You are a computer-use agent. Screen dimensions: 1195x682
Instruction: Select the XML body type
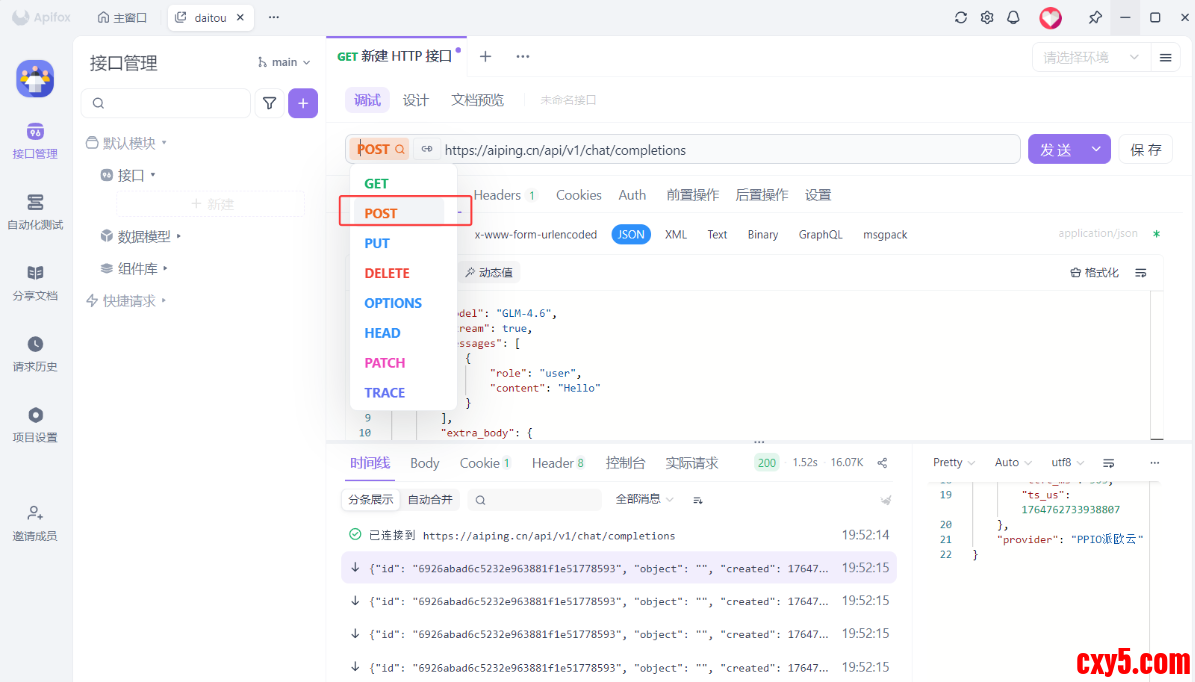pos(676,234)
